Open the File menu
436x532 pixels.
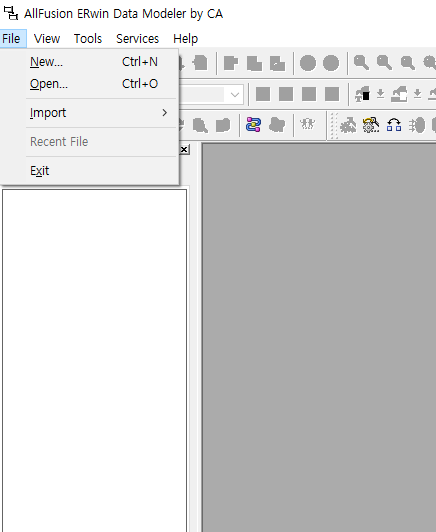(x=11, y=39)
